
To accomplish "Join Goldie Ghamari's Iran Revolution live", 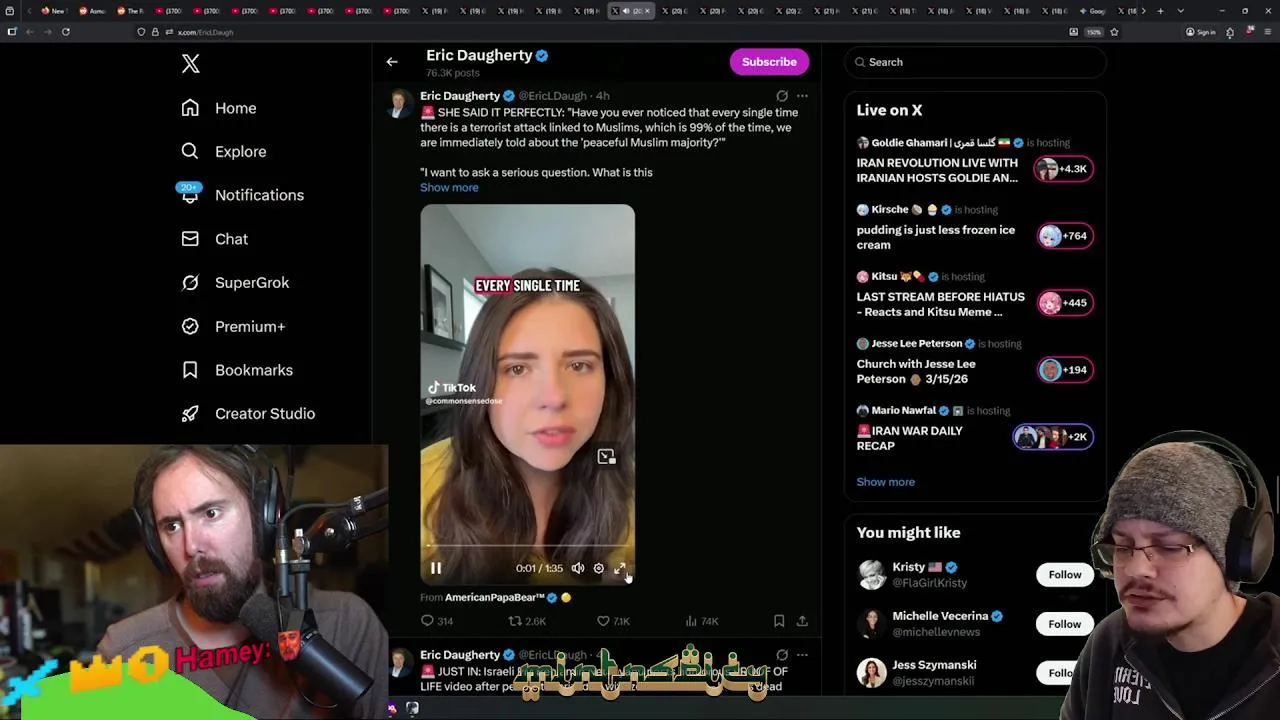I will (x=937, y=170).
